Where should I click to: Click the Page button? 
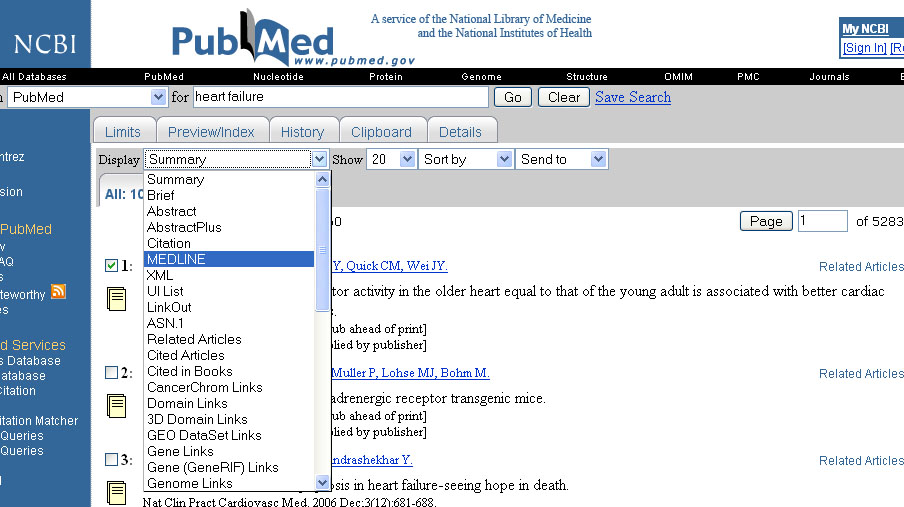pos(766,221)
